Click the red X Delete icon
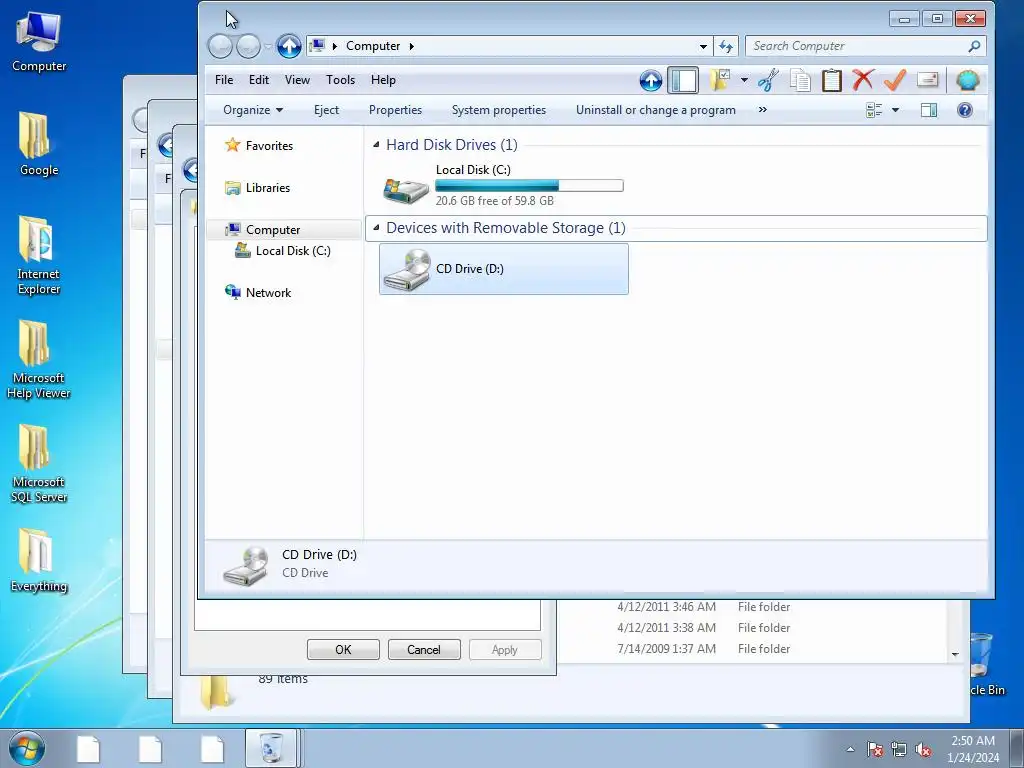1024x768 pixels. (x=863, y=80)
